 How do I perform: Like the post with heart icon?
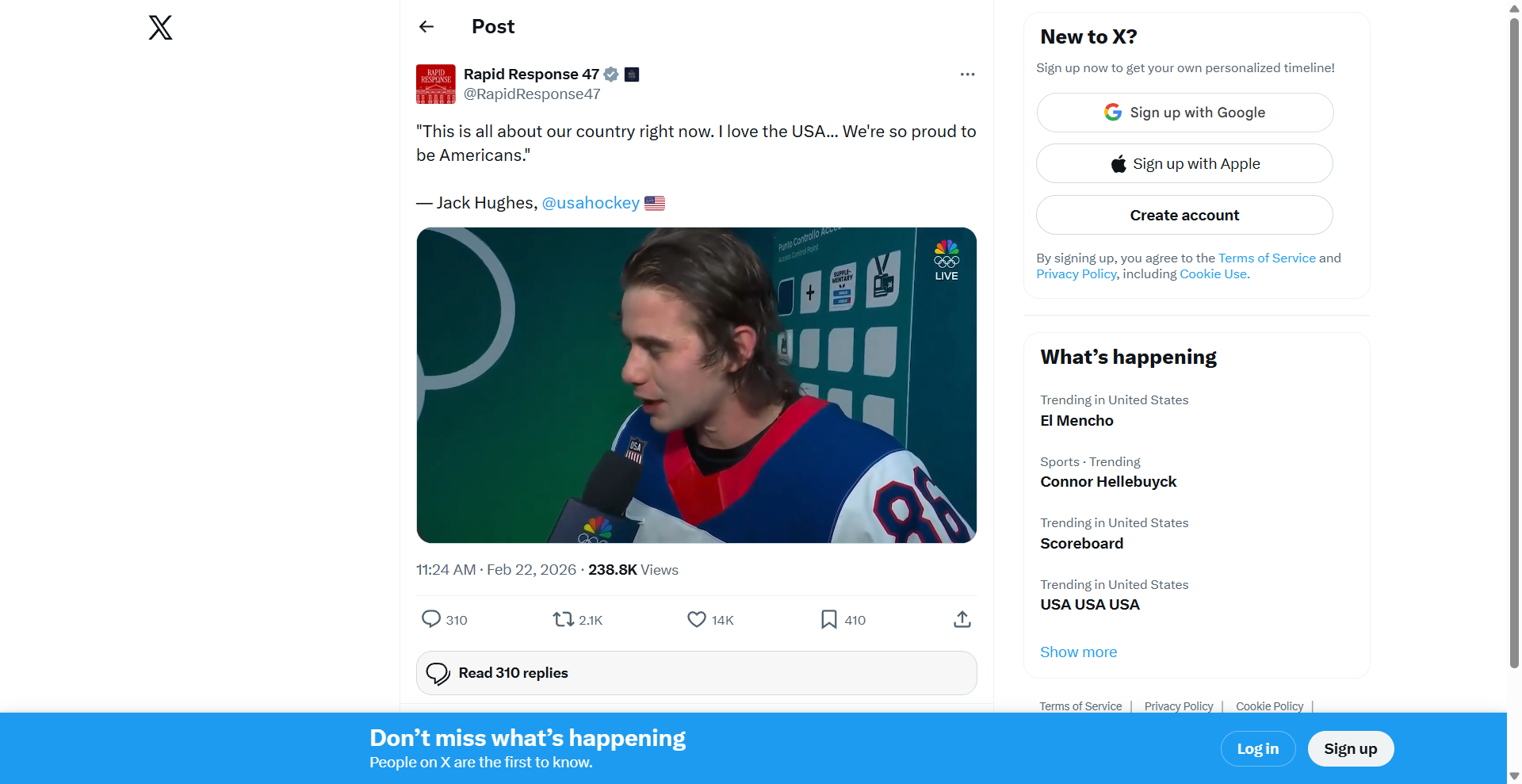tap(696, 619)
